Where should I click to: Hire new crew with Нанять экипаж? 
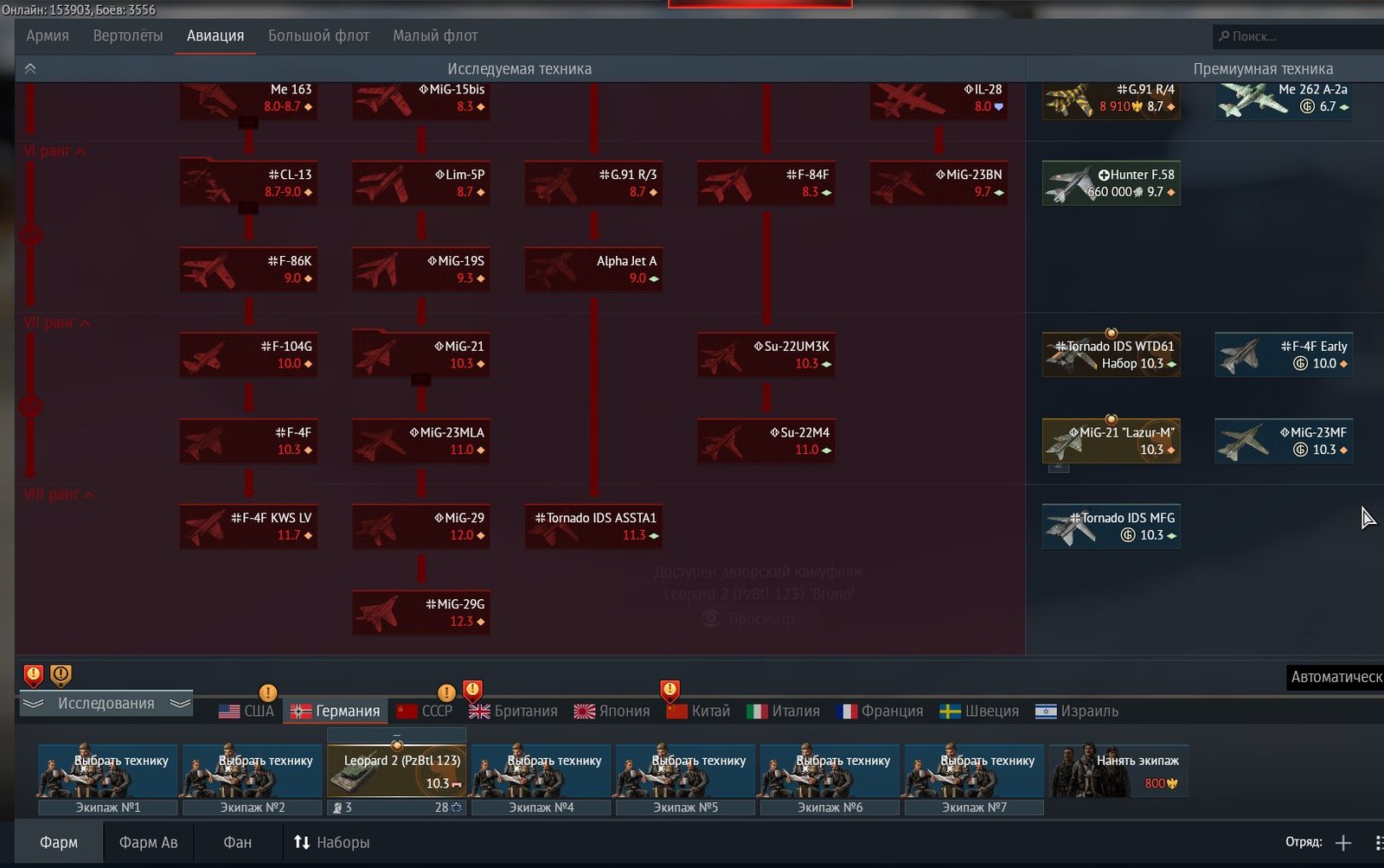click(x=1118, y=771)
